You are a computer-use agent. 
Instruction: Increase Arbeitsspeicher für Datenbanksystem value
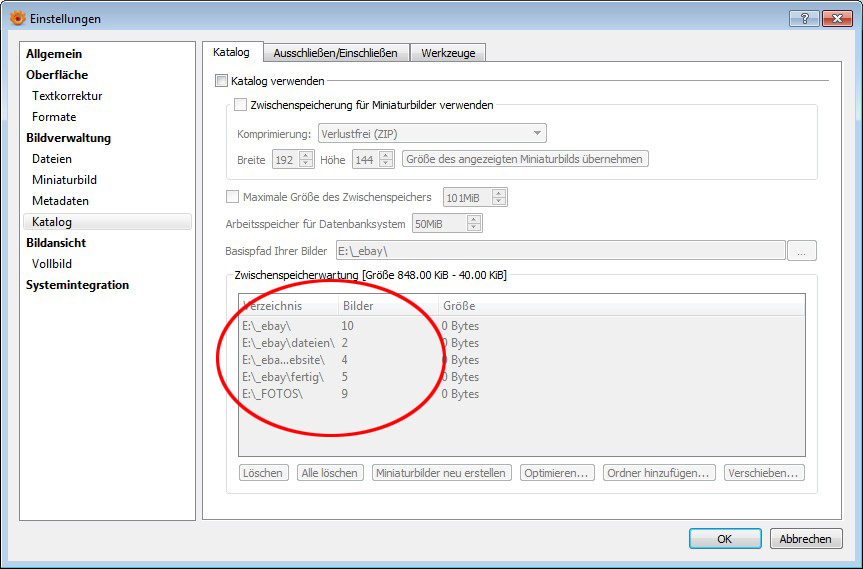[x=473, y=220]
